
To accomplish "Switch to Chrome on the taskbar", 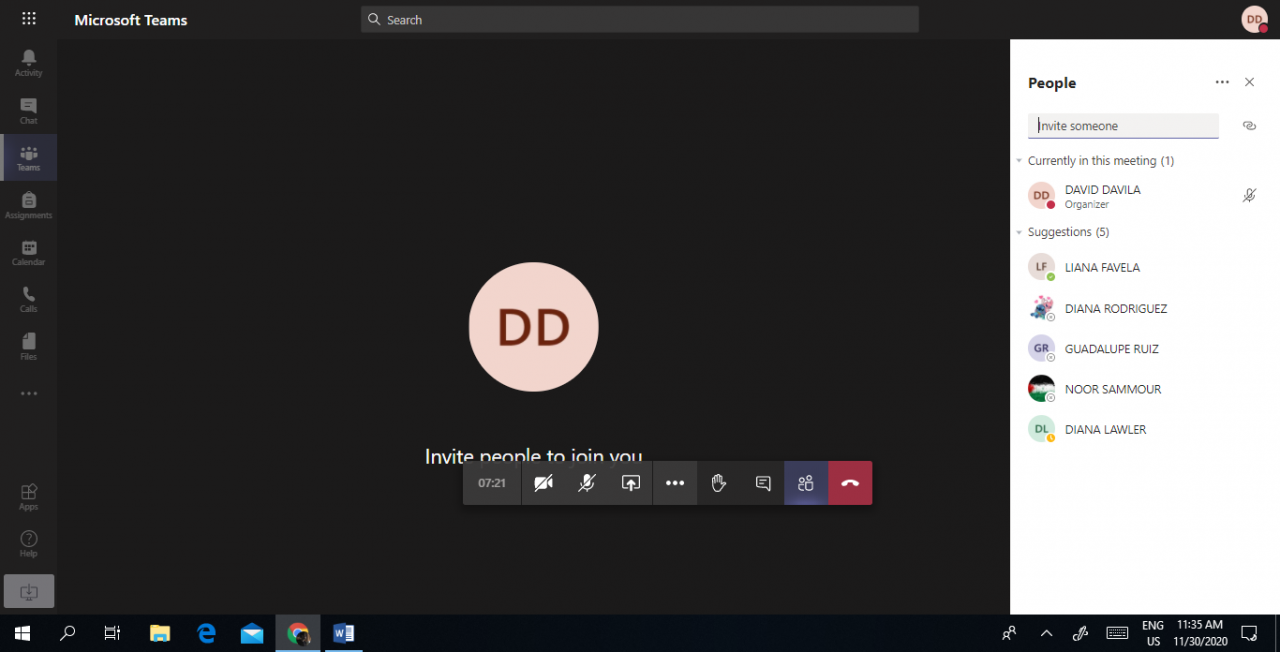I will point(298,633).
